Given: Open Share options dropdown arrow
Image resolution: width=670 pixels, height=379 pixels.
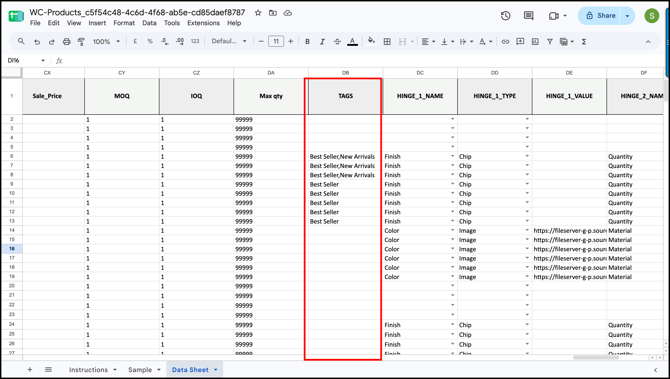Looking at the screenshot, I should tap(627, 16).
